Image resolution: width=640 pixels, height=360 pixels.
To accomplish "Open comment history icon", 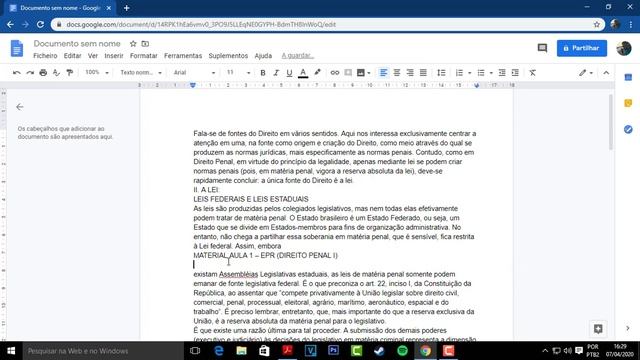I will (x=542, y=48).
